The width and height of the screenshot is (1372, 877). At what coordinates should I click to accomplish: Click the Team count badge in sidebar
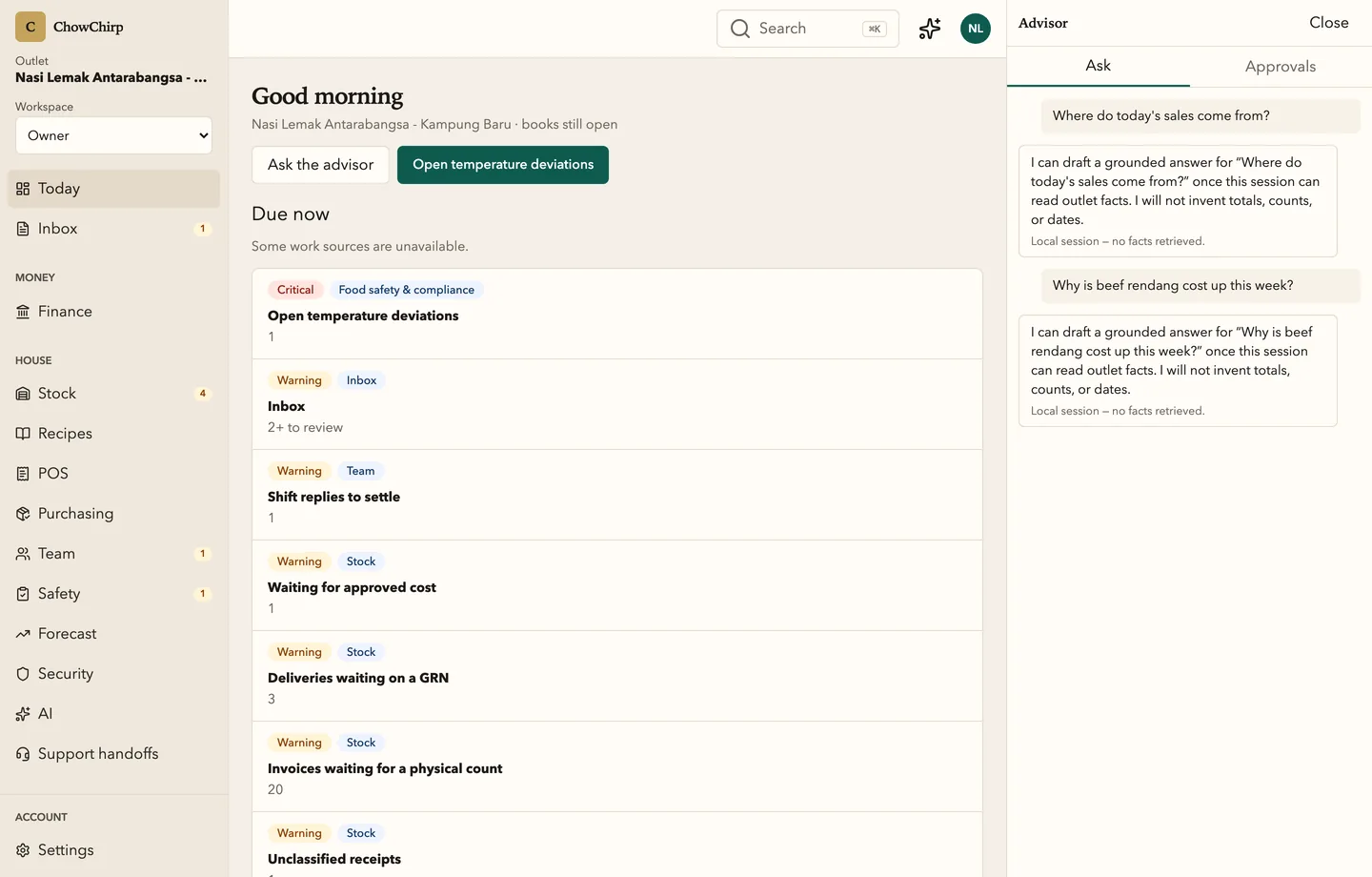[x=202, y=554]
